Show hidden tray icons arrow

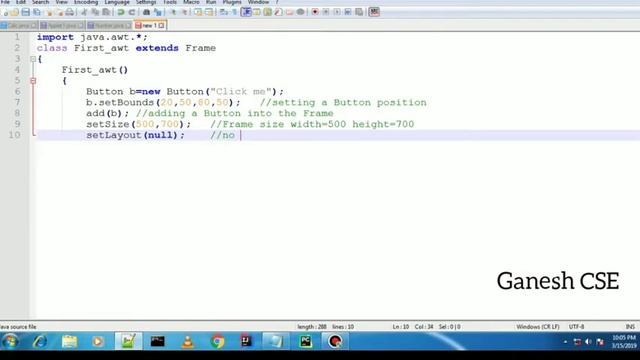565,342
